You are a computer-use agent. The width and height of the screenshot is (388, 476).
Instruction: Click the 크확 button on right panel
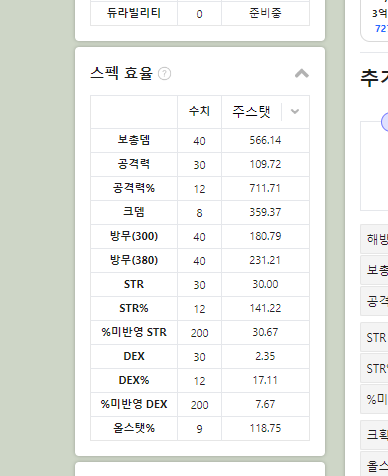(374, 435)
